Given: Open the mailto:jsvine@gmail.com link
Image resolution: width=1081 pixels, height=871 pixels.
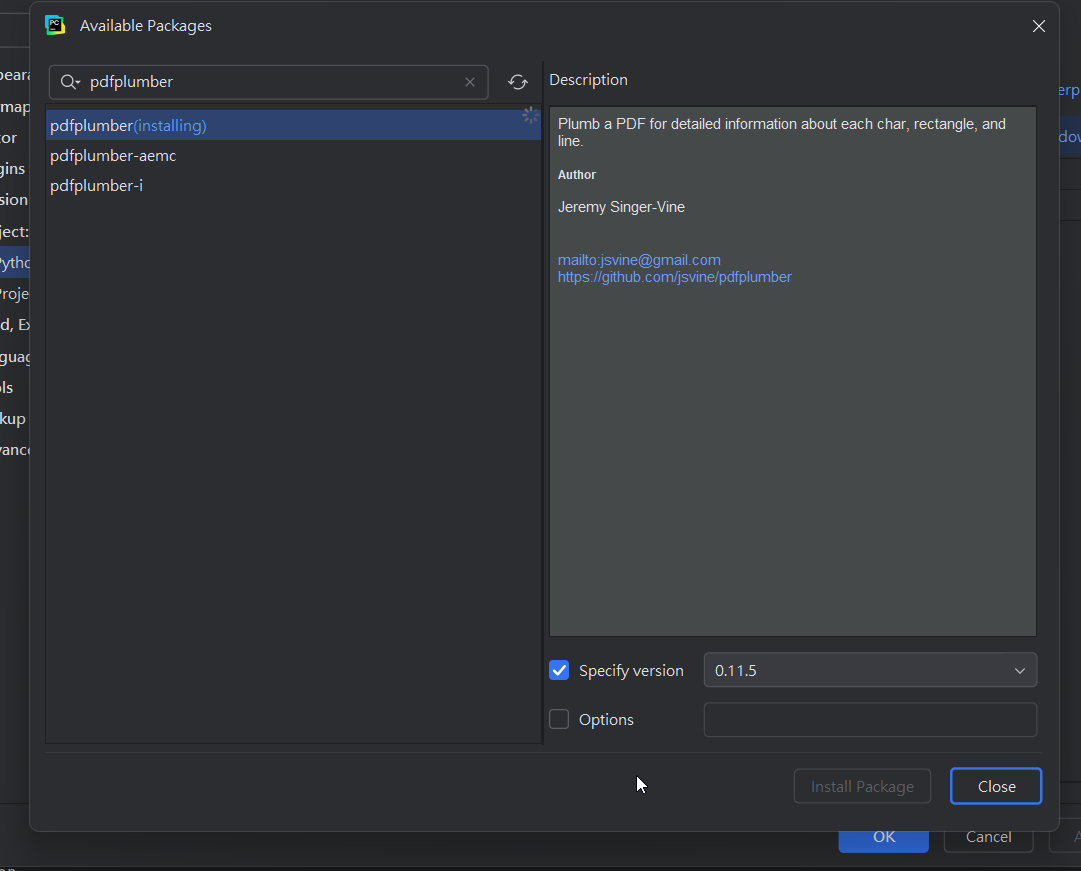Looking at the screenshot, I should click(x=639, y=260).
